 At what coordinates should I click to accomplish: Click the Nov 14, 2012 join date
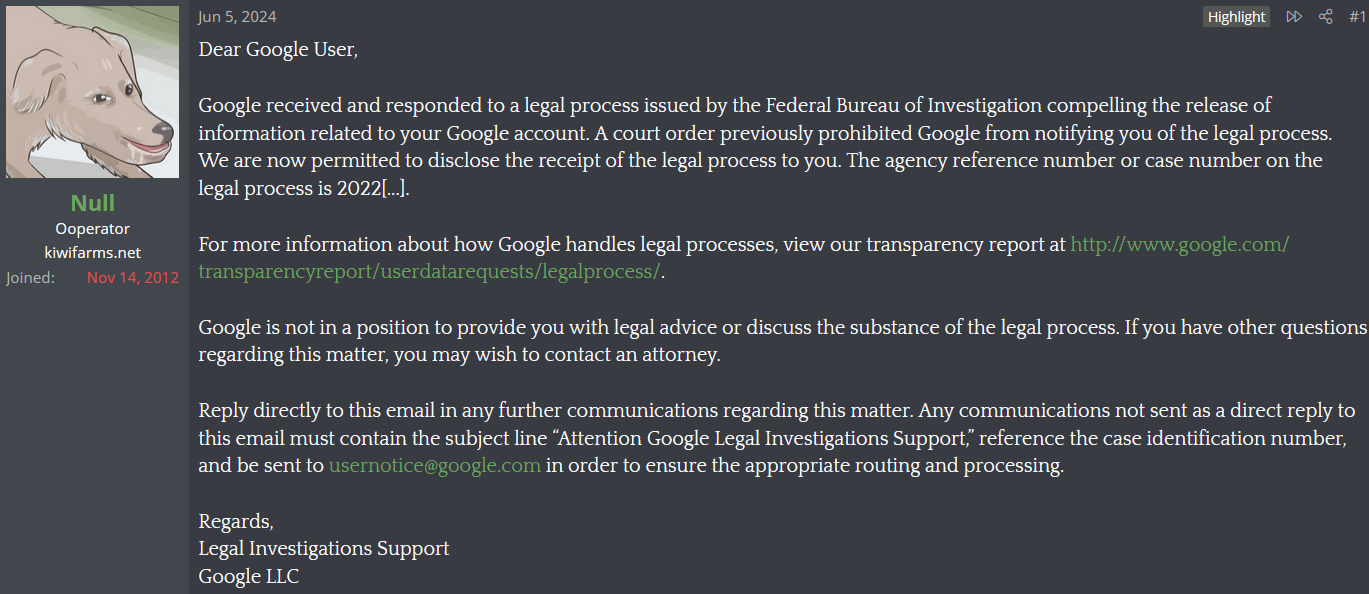(x=133, y=278)
